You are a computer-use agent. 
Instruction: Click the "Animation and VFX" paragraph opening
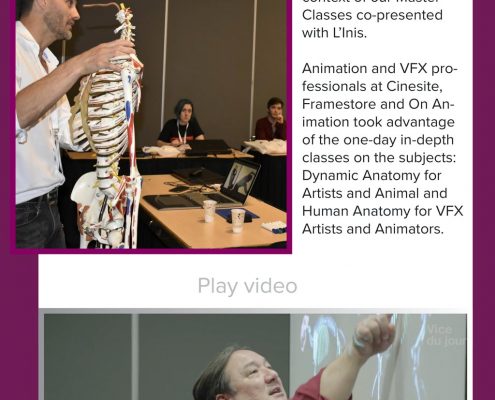(x=365, y=68)
